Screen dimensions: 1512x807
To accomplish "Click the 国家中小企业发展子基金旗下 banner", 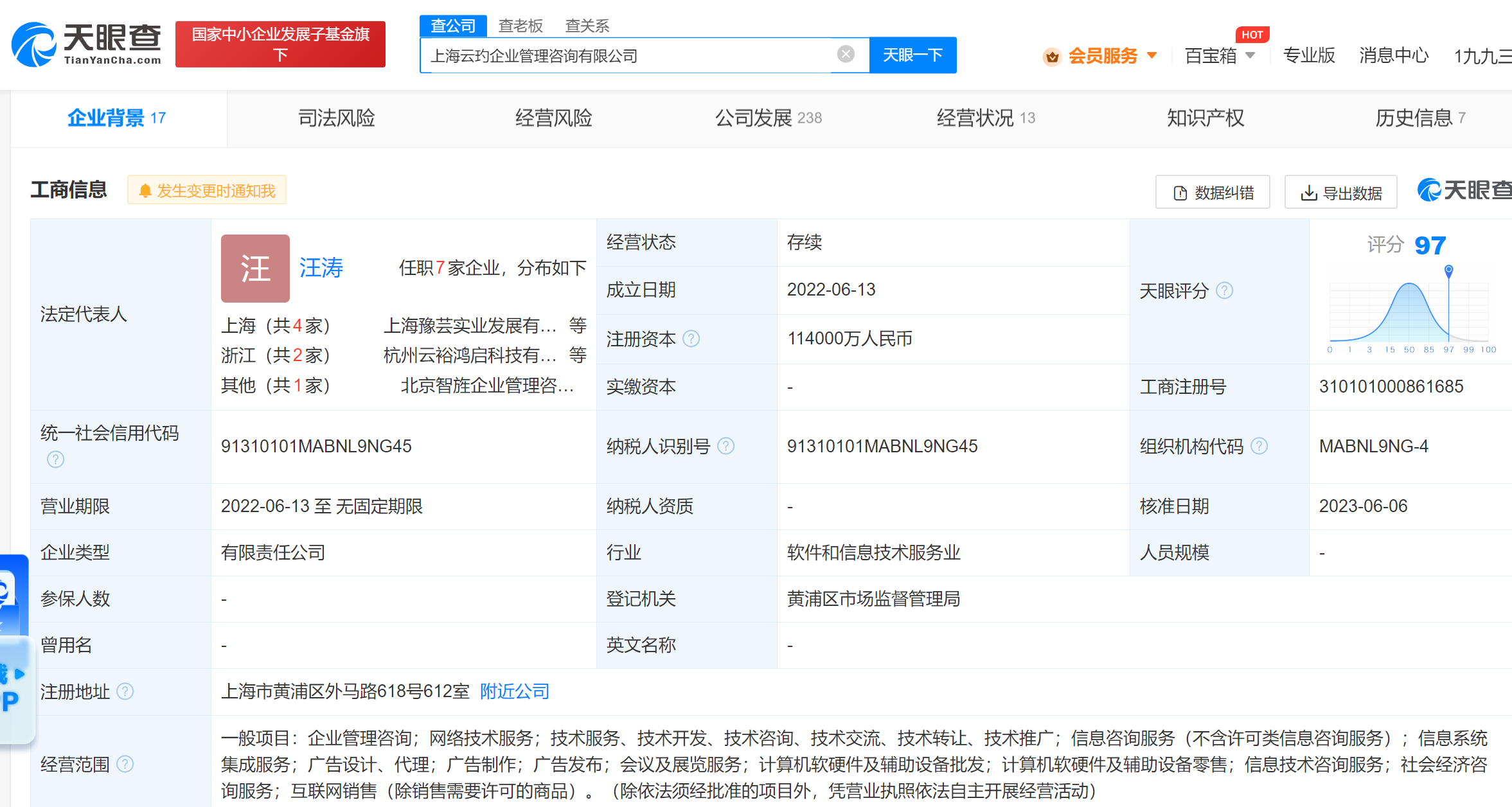I will pos(280,44).
